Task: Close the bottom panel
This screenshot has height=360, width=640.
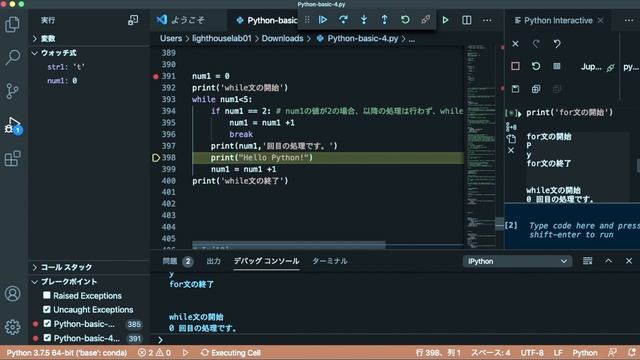Action: [x=629, y=261]
